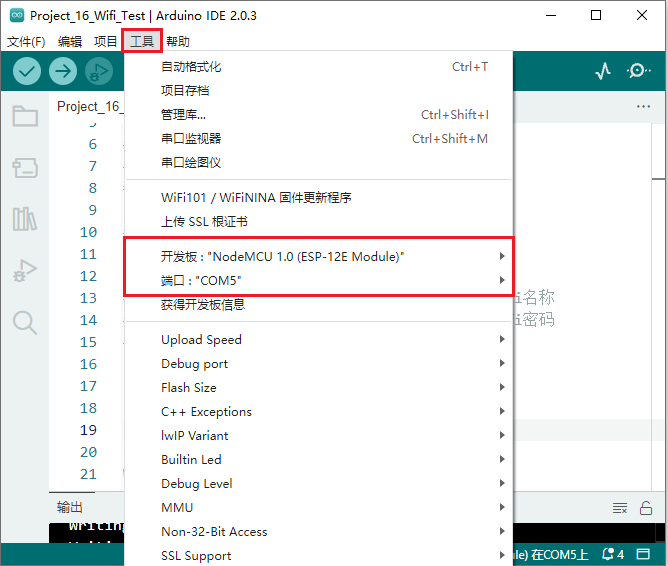668x566 pixels.
Task: Click the Arduino IDE logo in title bar
Action: 17,16
